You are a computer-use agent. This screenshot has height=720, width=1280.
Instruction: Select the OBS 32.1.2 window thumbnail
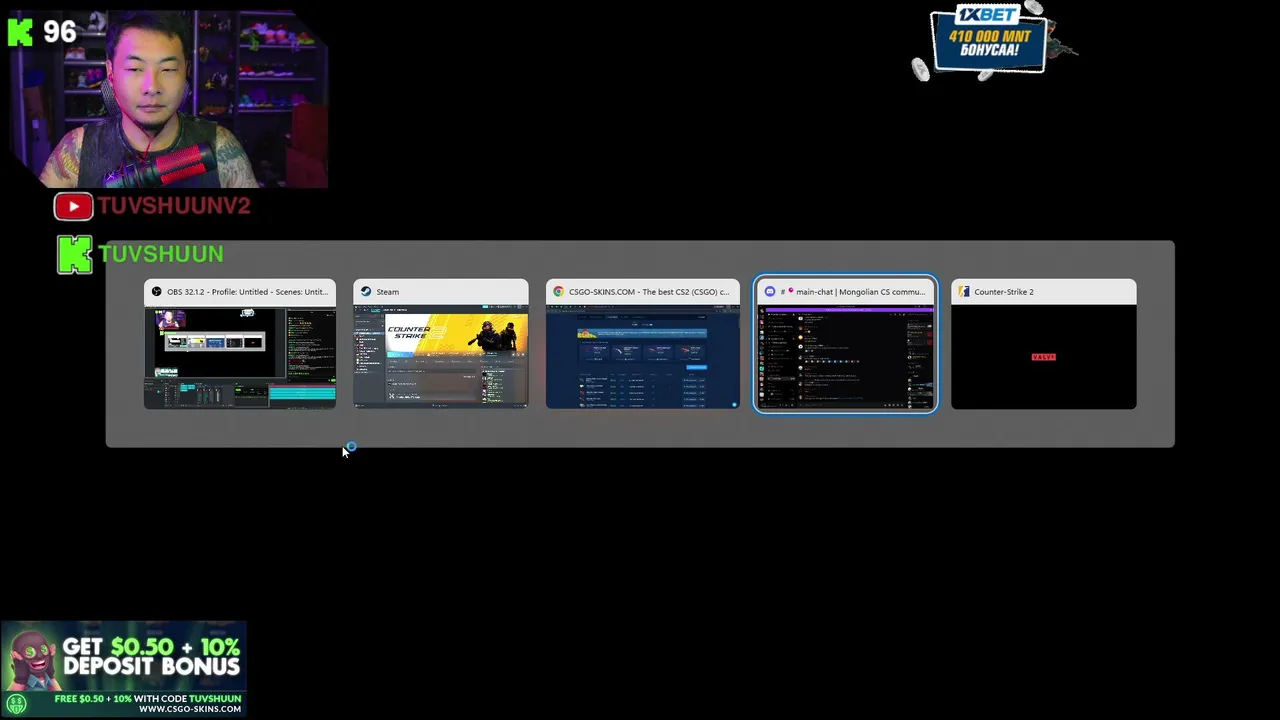coord(240,344)
